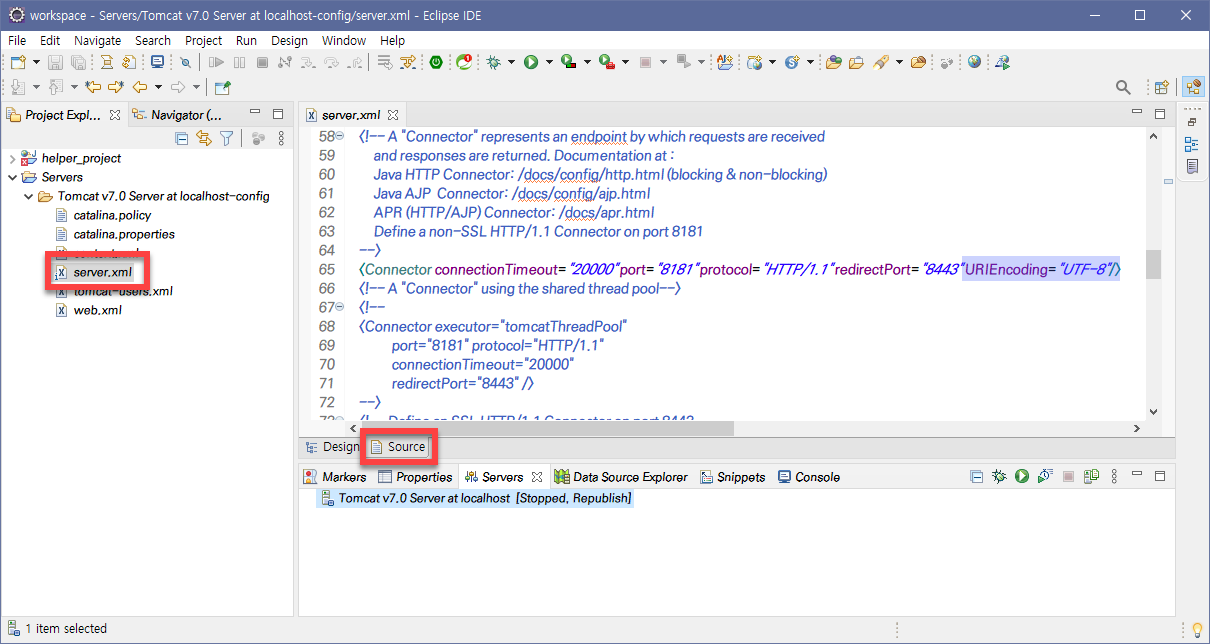
Task: Fold the comment at line 58
Action: click(341, 137)
